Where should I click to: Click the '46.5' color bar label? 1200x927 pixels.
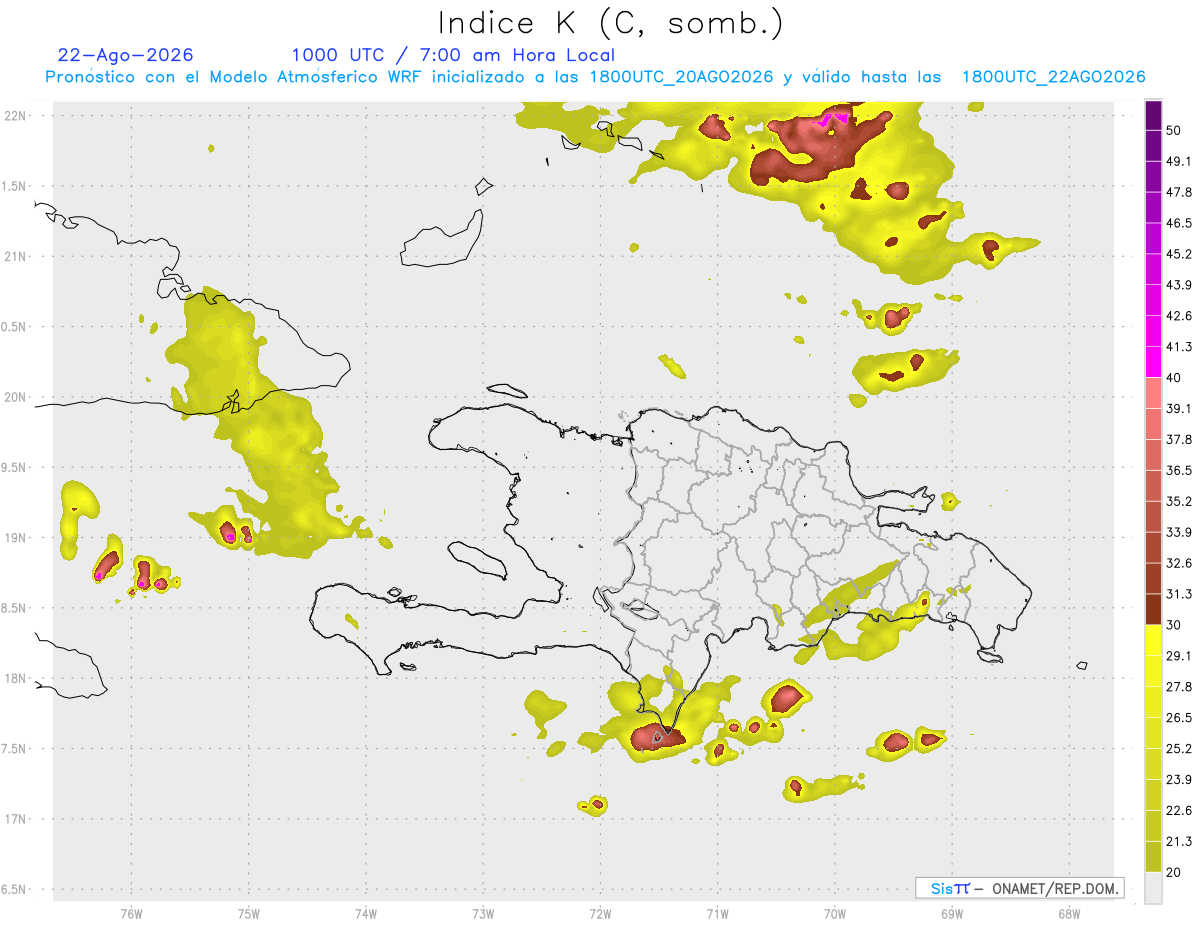click(1179, 223)
